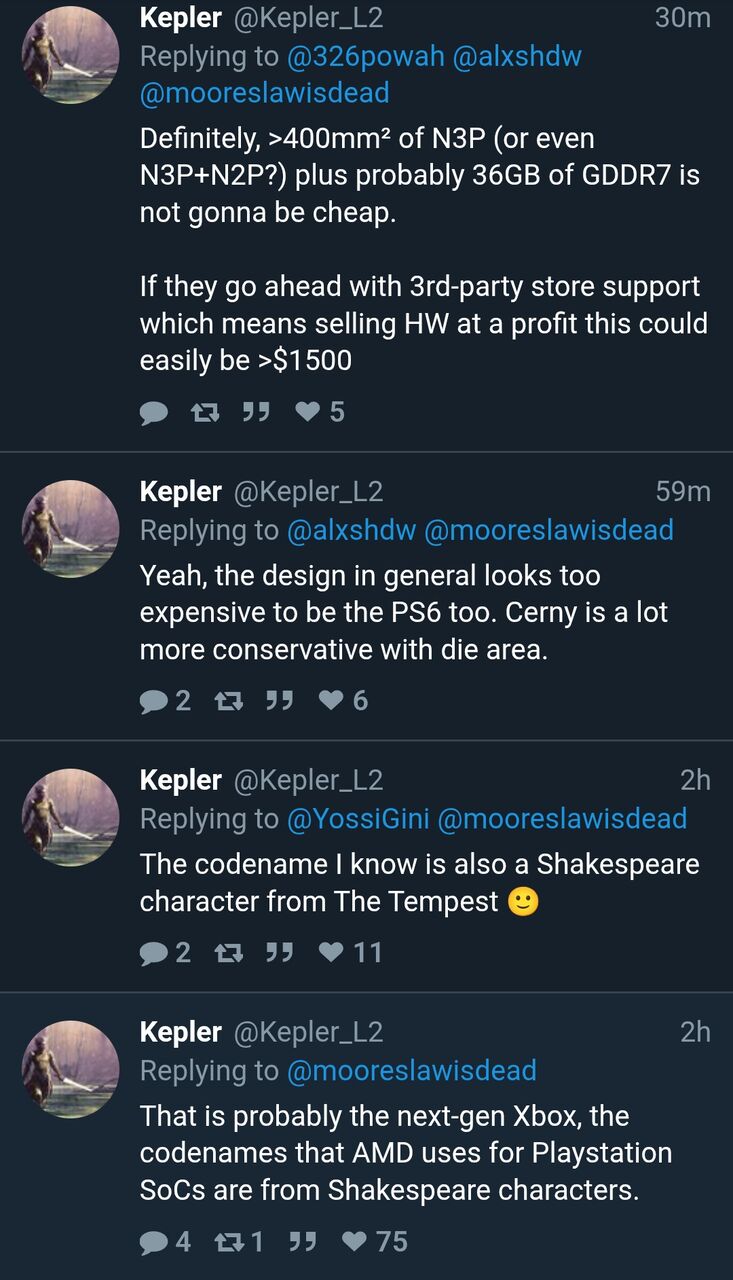This screenshot has height=1280, width=733.
Task: Open the 59m timestamp of PS6 tweet
Action: [x=683, y=492]
